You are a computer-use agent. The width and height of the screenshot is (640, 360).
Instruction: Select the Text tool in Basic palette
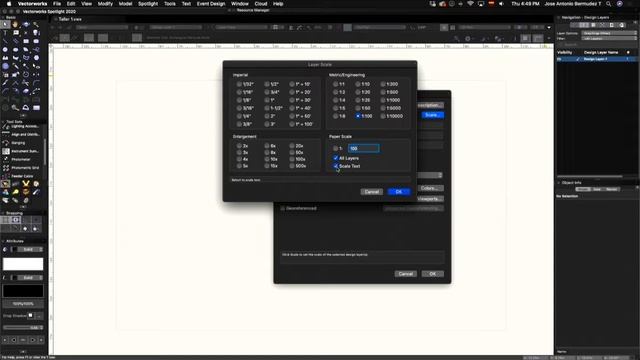5,33
